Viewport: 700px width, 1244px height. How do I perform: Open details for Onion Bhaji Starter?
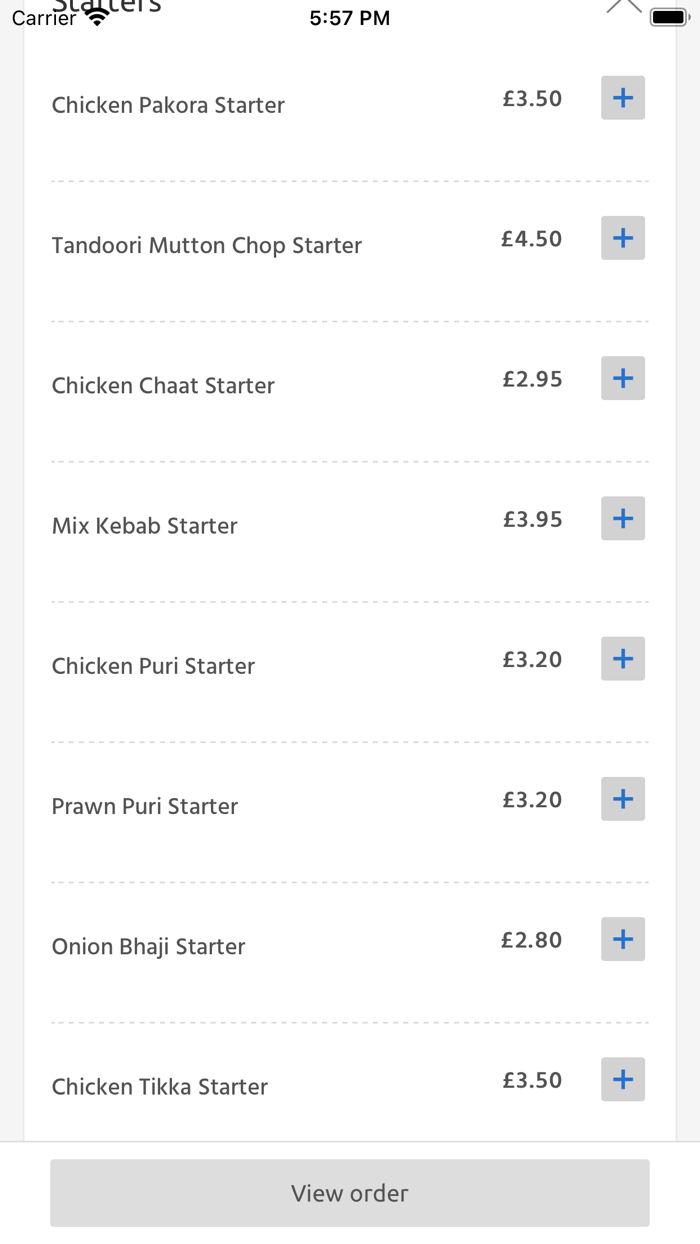point(148,946)
